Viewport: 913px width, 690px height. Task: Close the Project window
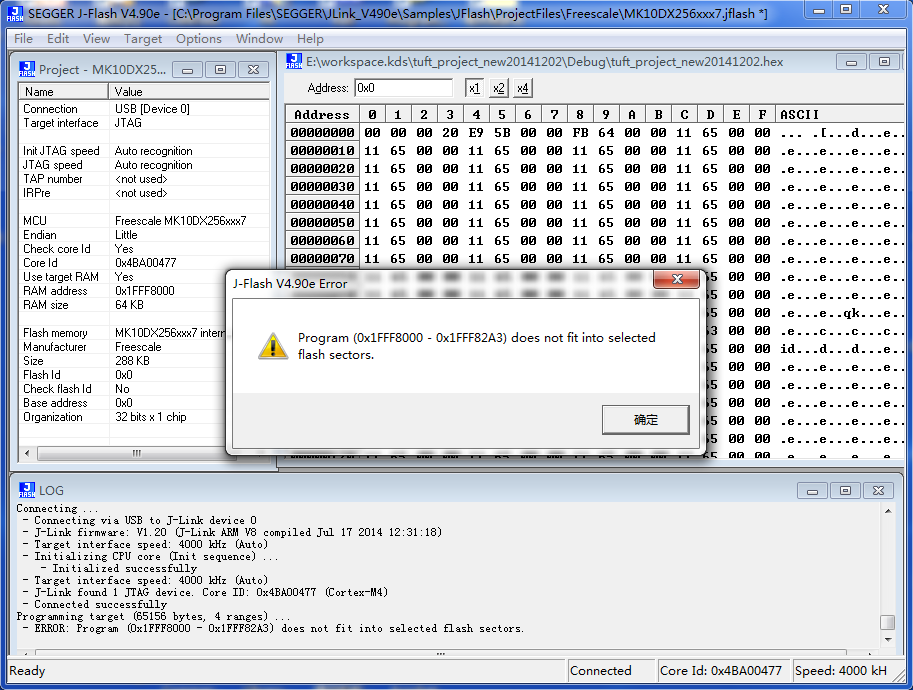coord(253,70)
